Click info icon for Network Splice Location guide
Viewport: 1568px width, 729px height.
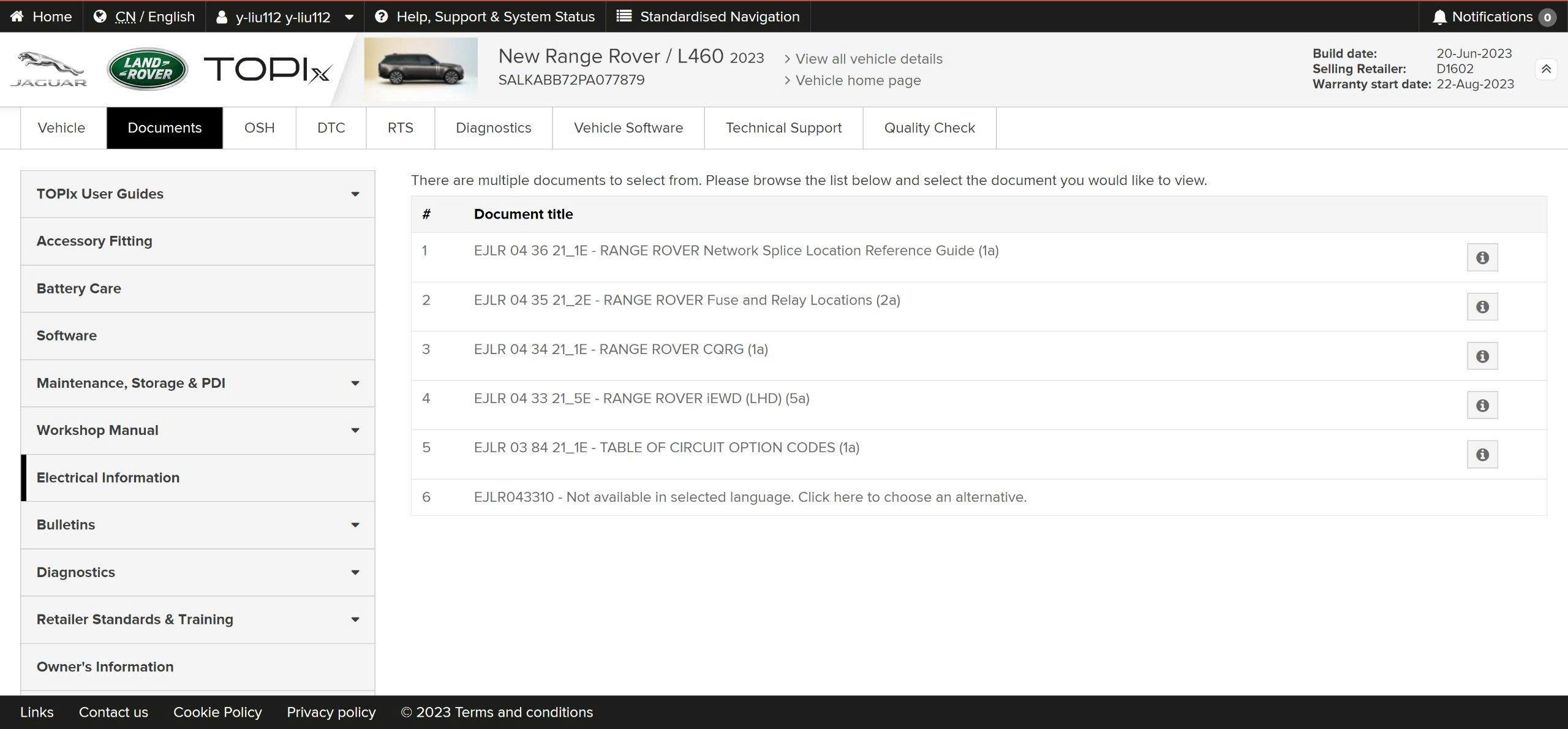coord(1482,257)
